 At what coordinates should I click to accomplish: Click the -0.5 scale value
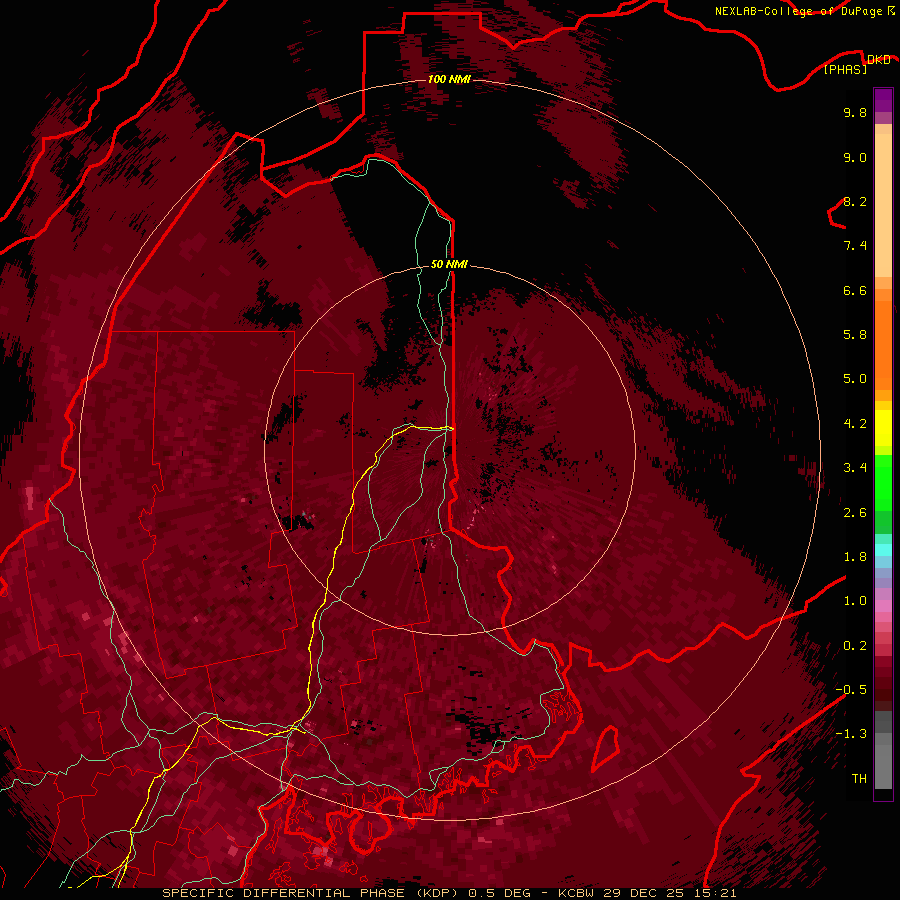pyautogui.click(x=851, y=690)
